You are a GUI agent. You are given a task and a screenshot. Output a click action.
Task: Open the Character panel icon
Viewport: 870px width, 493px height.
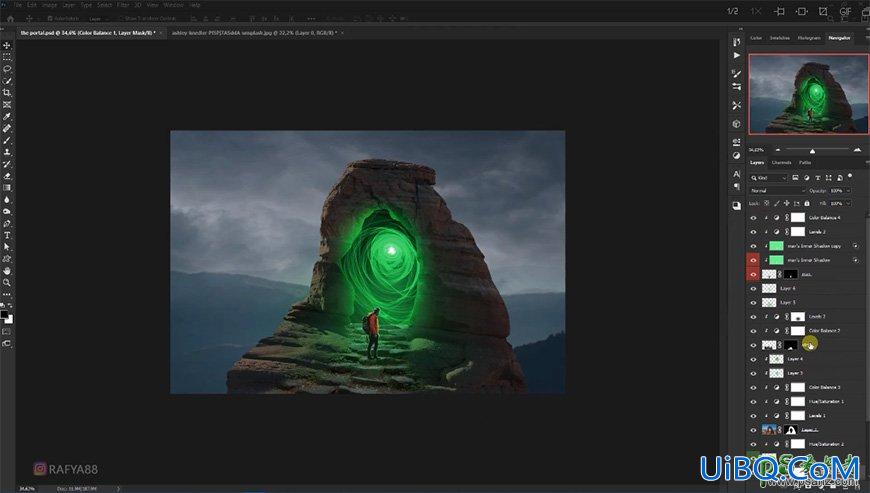[x=736, y=174]
